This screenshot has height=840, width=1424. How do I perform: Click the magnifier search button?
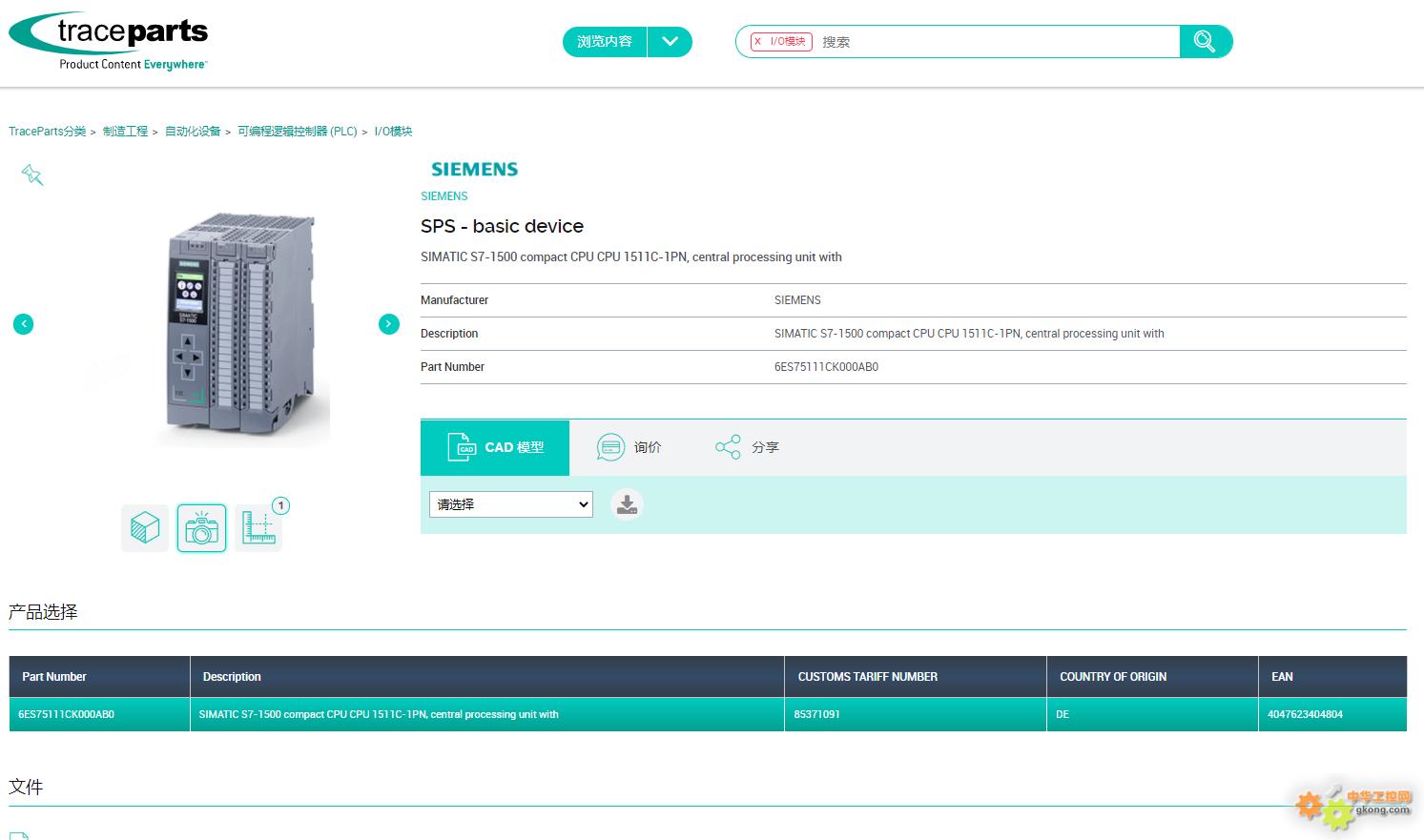click(x=1206, y=42)
